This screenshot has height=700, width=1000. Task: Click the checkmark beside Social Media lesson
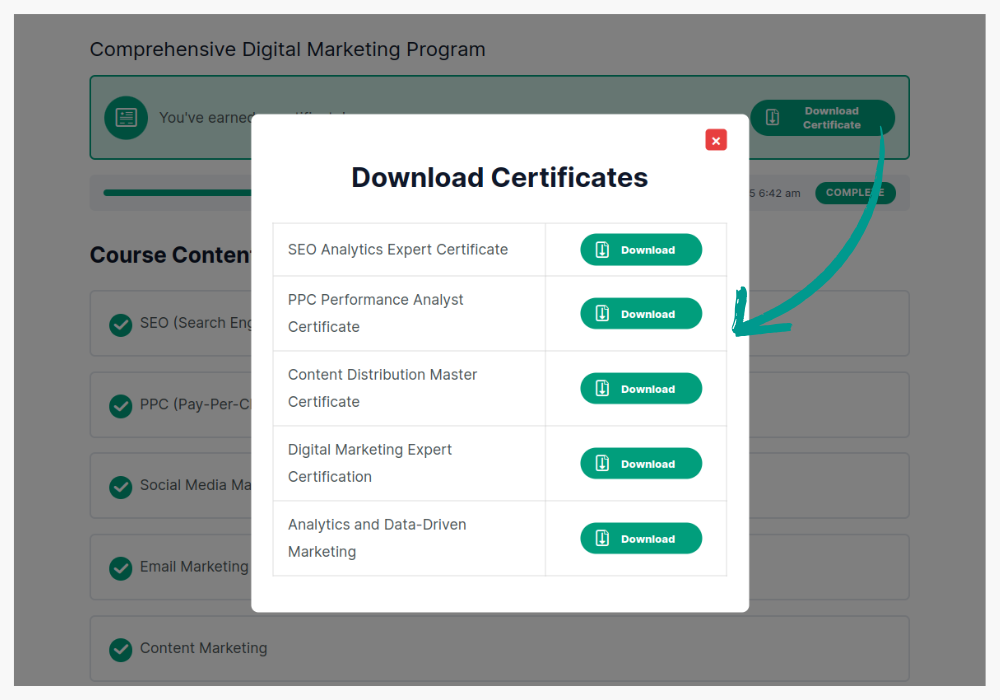coord(121,486)
